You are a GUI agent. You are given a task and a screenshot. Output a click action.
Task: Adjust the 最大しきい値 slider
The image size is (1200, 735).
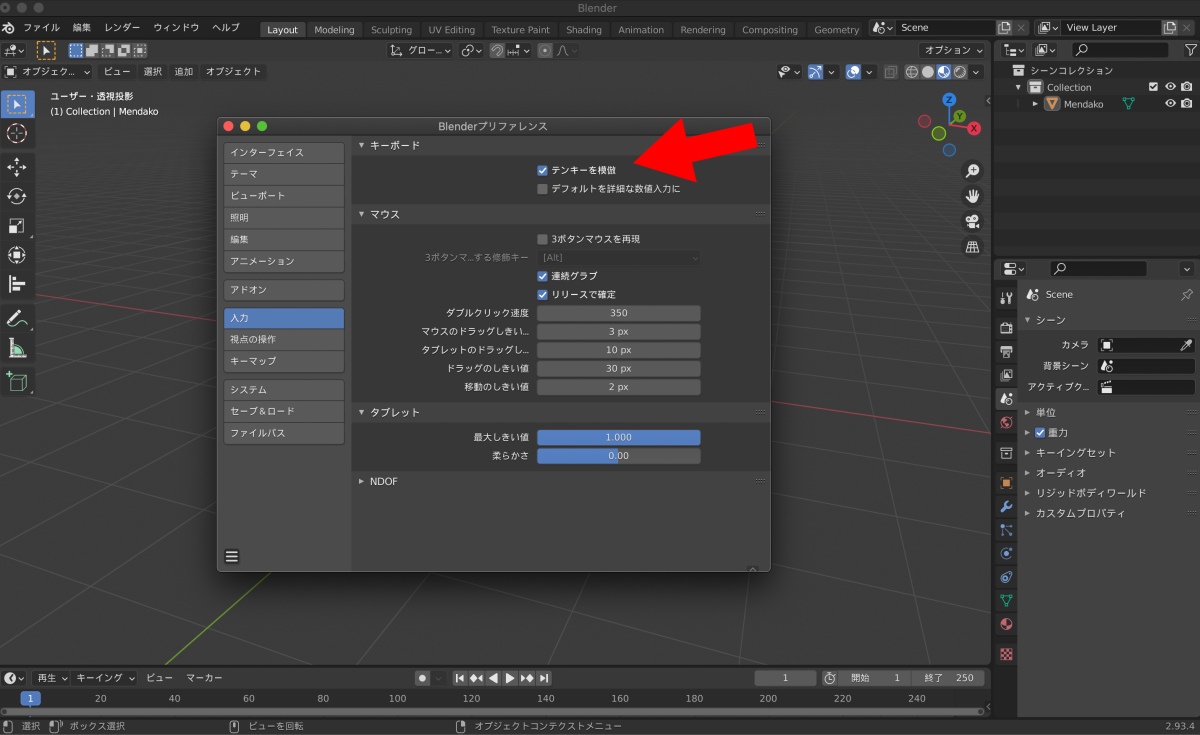coord(618,437)
